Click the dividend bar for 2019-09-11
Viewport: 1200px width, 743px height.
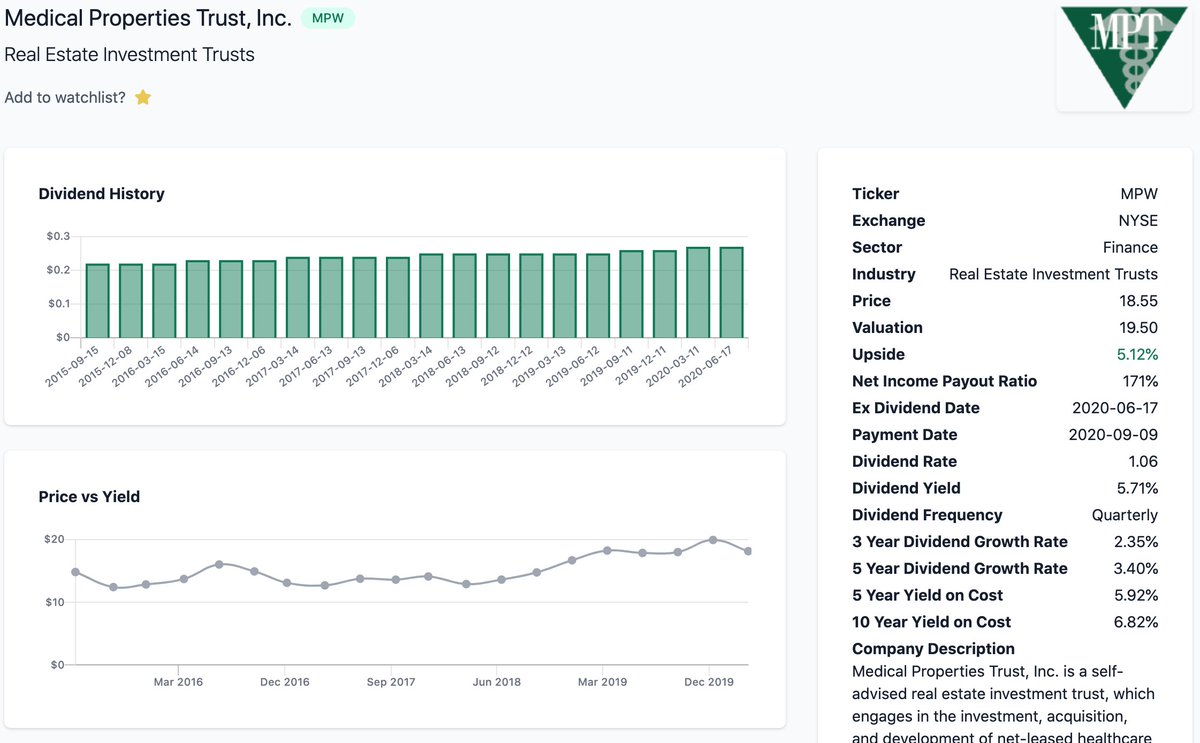tap(631, 294)
